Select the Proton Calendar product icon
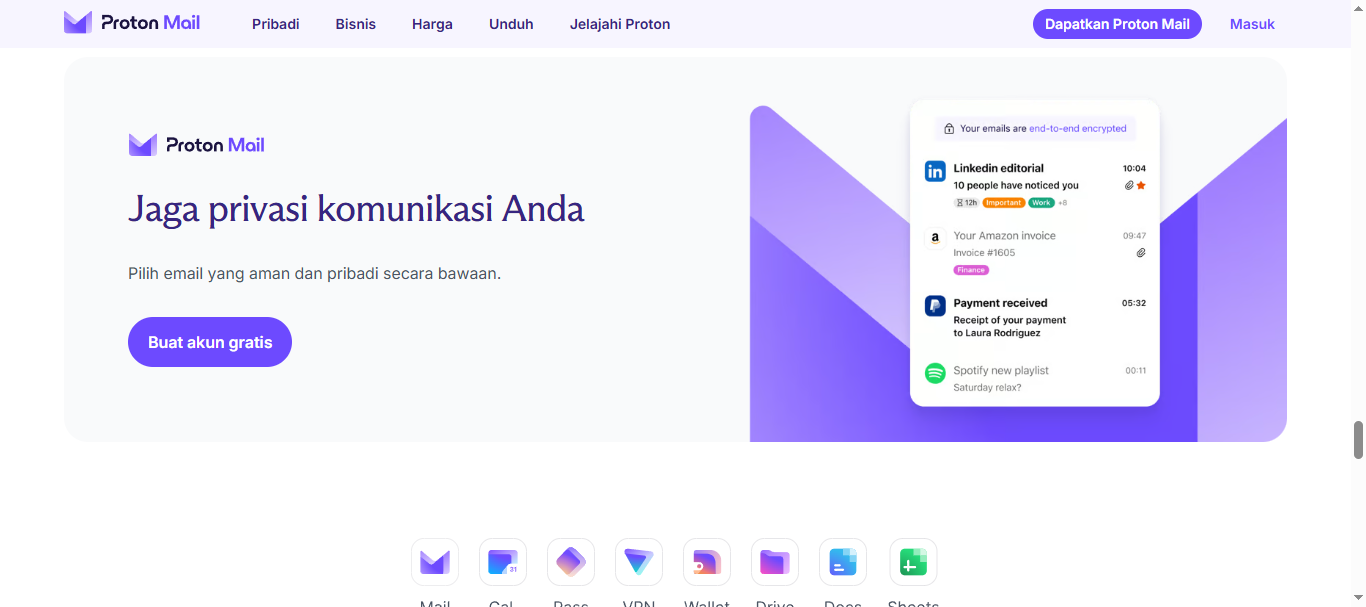 (503, 562)
